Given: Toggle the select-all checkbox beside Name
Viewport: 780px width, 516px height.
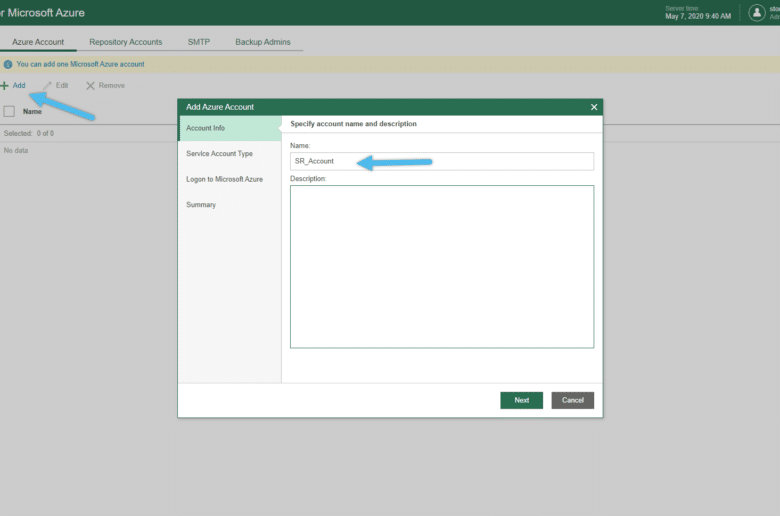Looking at the screenshot, I should coord(9,111).
